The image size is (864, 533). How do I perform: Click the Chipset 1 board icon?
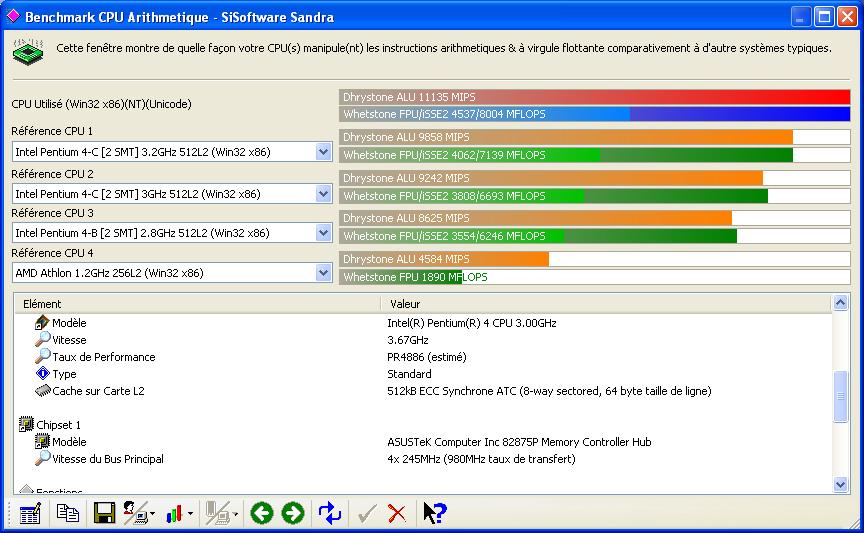[26, 424]
